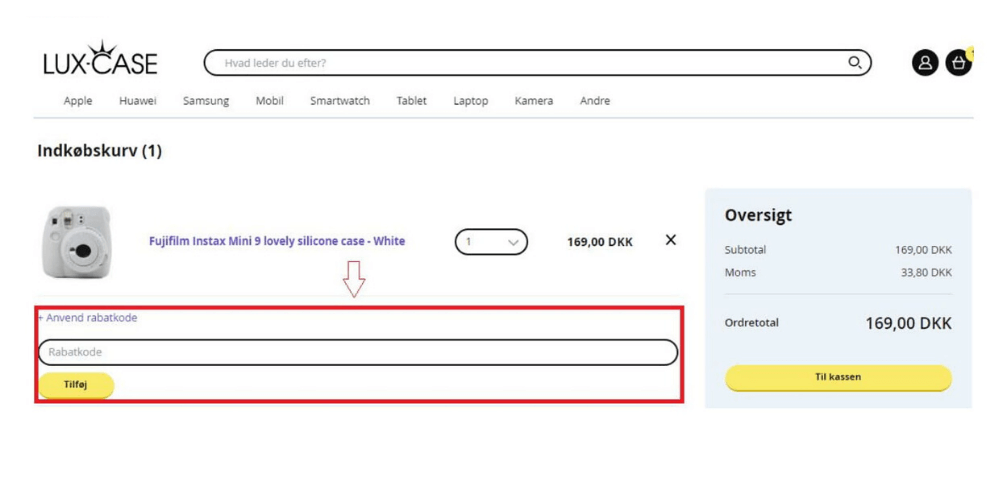Collapse the Anvend rabatkode section
The height and width of the screenshot is (500, 1000).
88,318
